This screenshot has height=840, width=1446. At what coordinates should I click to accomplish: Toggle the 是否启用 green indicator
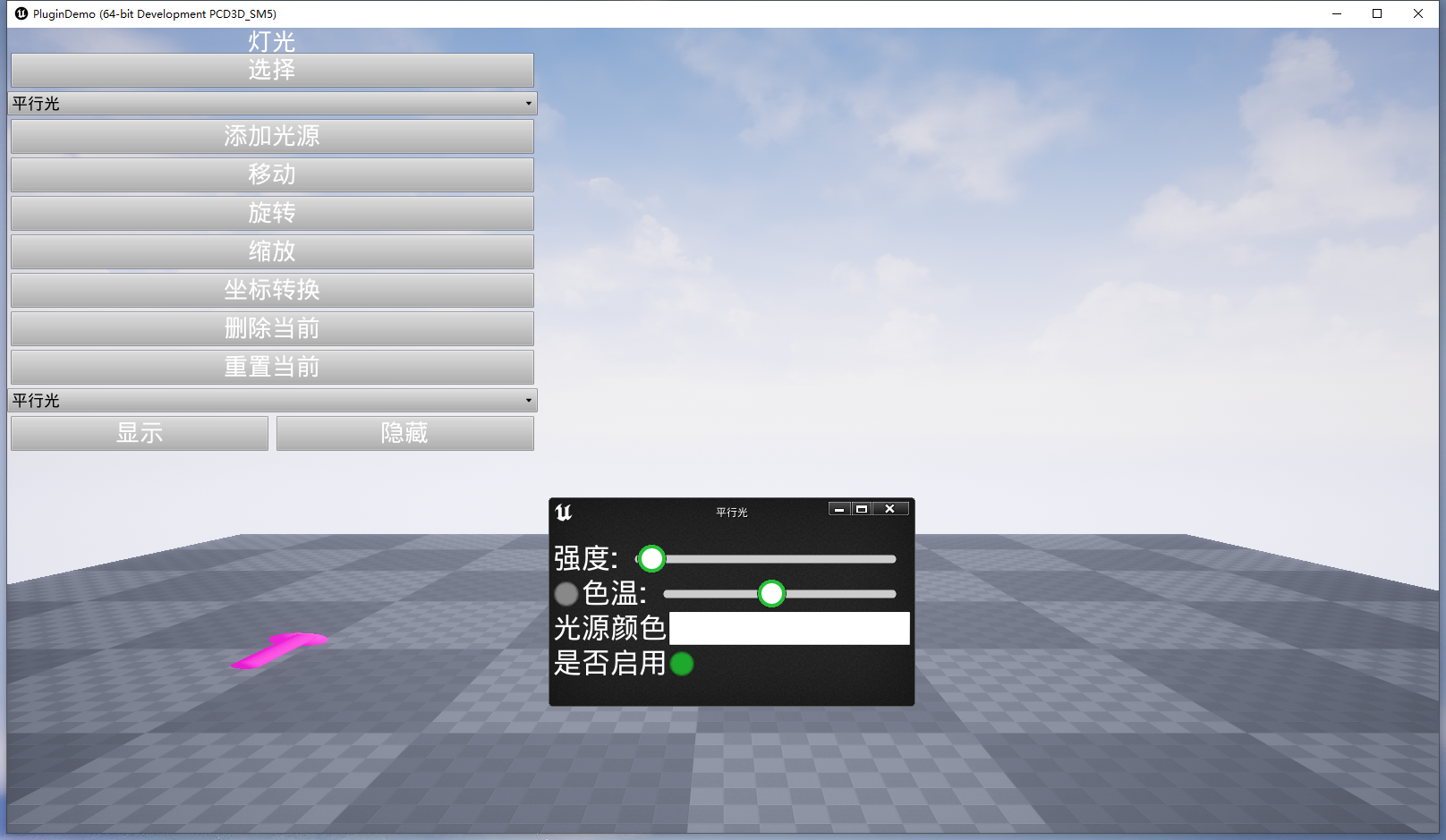click(x=681, y=664)
